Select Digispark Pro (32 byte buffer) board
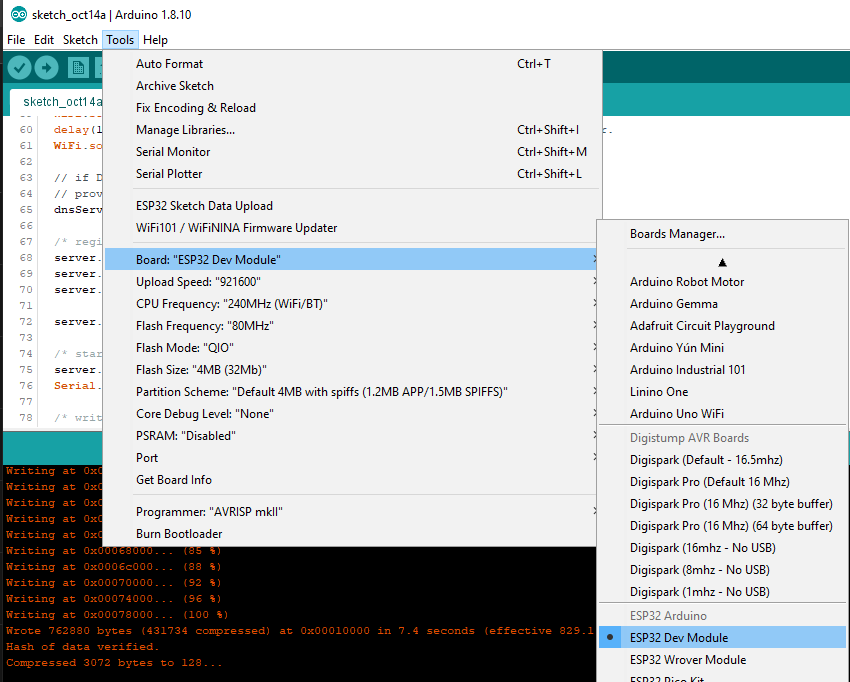The width and height of the screenshot is (850, 682). coord(722,504)
